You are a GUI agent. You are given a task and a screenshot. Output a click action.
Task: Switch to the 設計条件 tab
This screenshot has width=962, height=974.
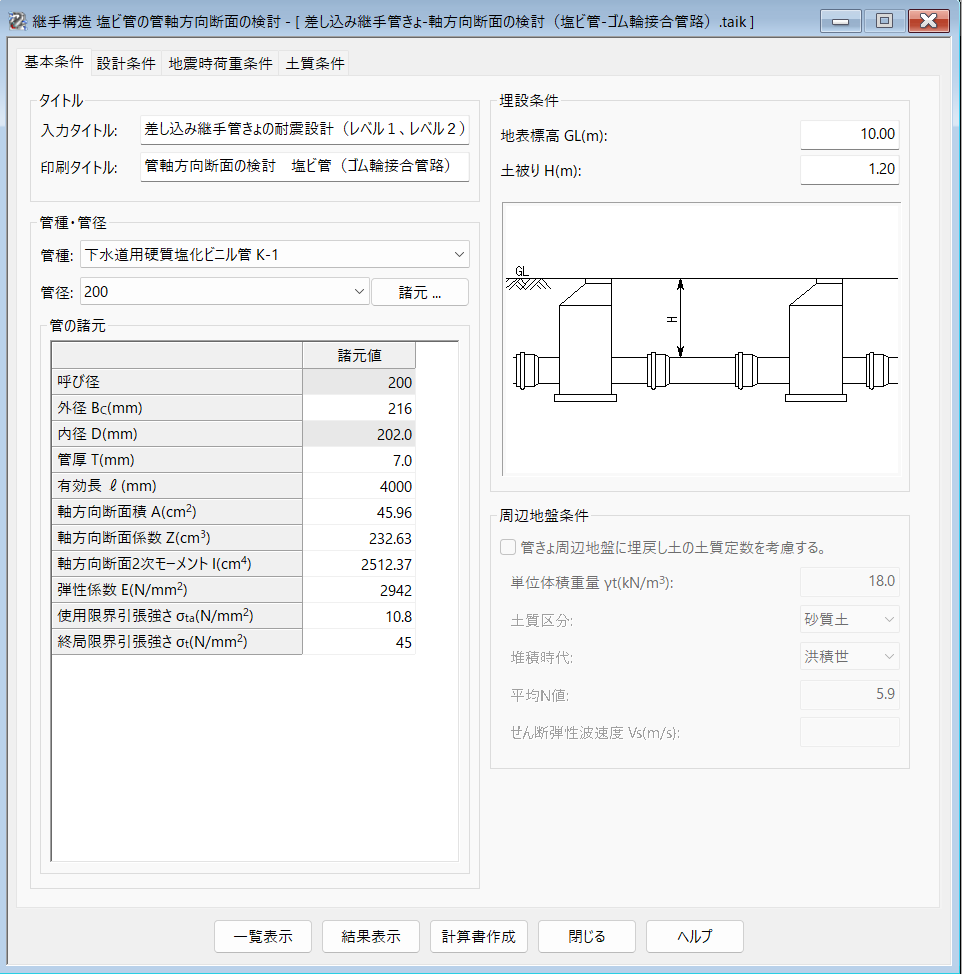126,63
